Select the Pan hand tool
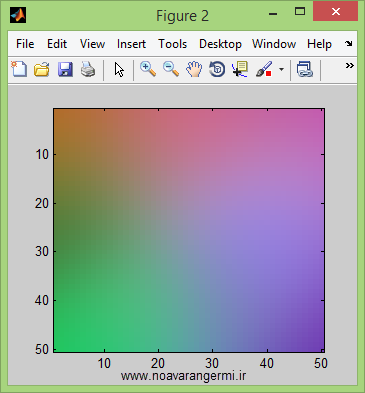365x393 pixels. point(194,70)
